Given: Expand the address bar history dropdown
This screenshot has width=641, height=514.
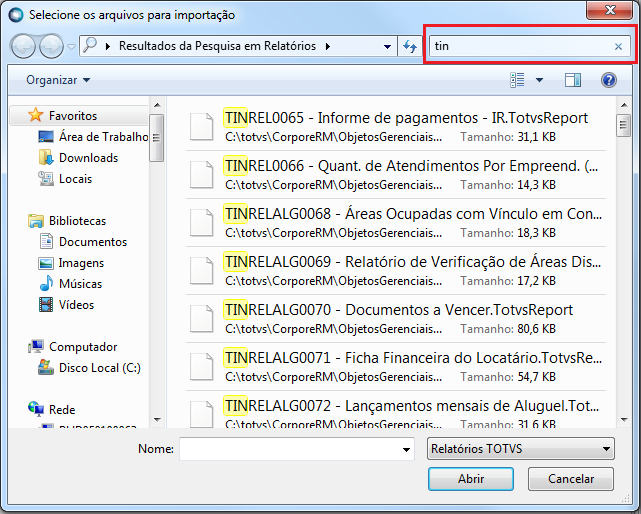Looking at the screenshot, I should click(387, 47).
